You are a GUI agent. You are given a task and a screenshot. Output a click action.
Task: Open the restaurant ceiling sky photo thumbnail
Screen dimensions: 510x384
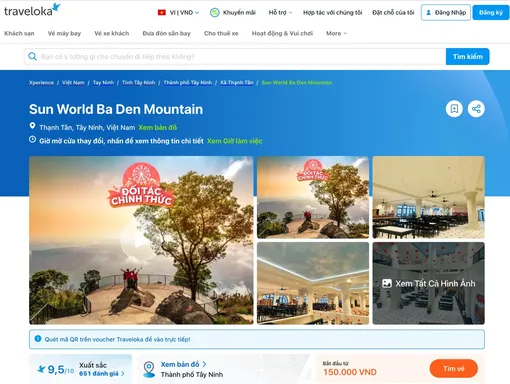pos(313,283)
